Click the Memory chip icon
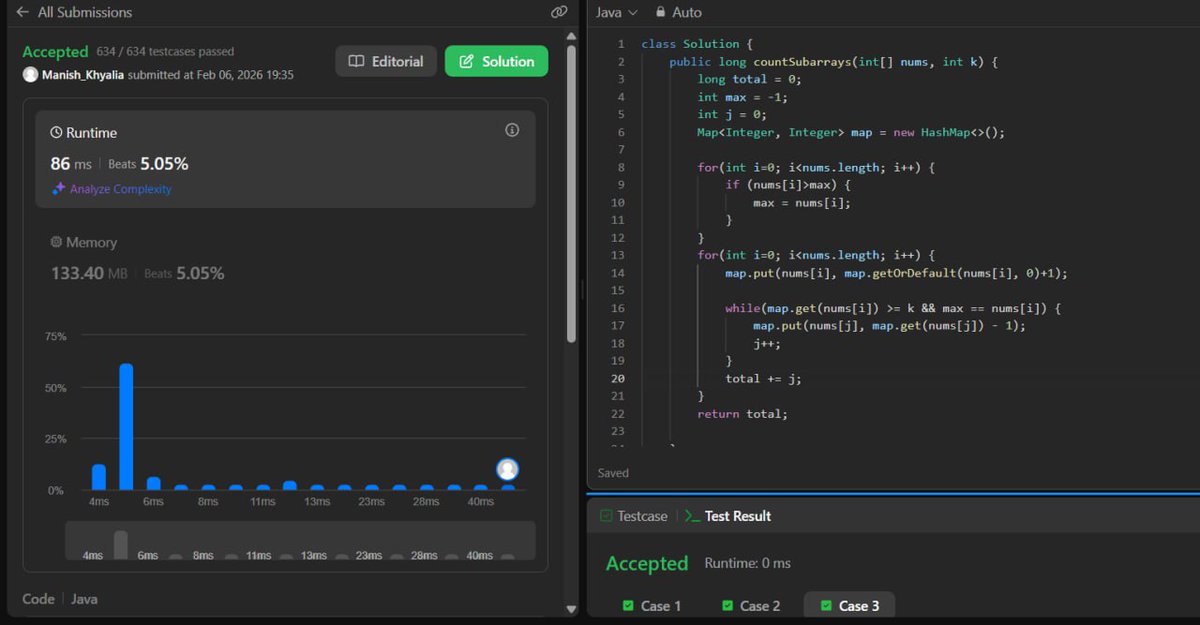Viewport: 1200px width, 625px height. 57,242
